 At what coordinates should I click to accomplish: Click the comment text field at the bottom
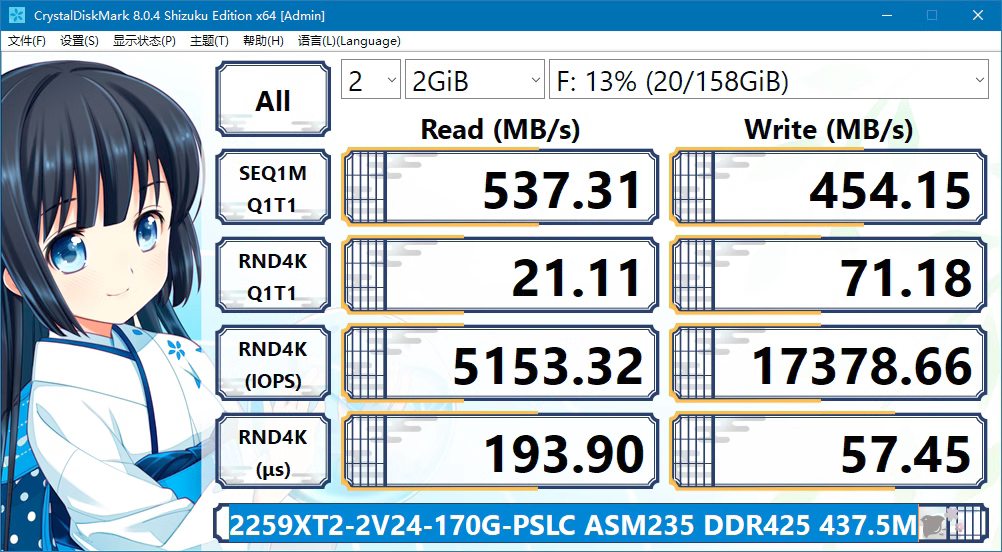click(572, 523)
